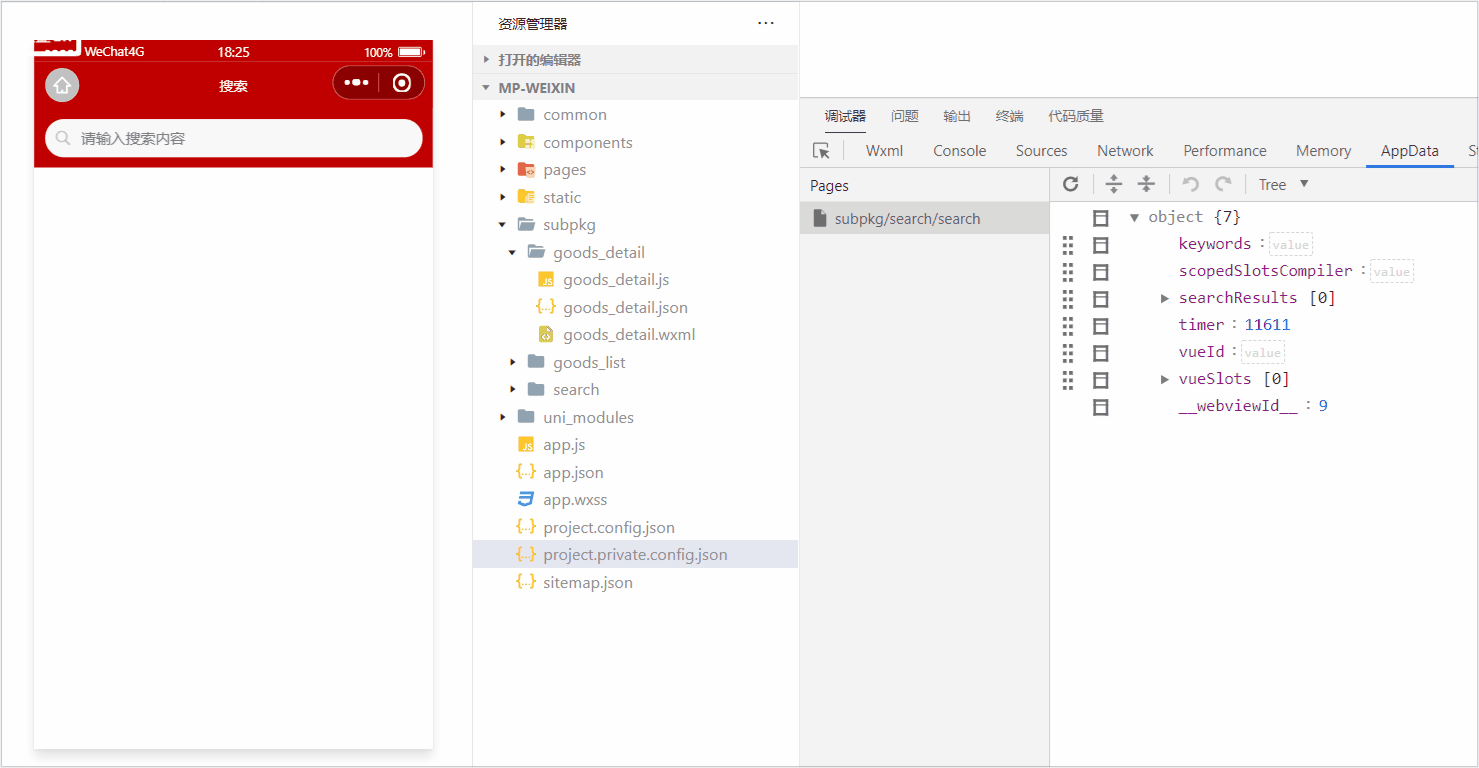1479x768 pixels.
Task: Collapse the goods_detail folder arrow
Action: tap(513, 252)
